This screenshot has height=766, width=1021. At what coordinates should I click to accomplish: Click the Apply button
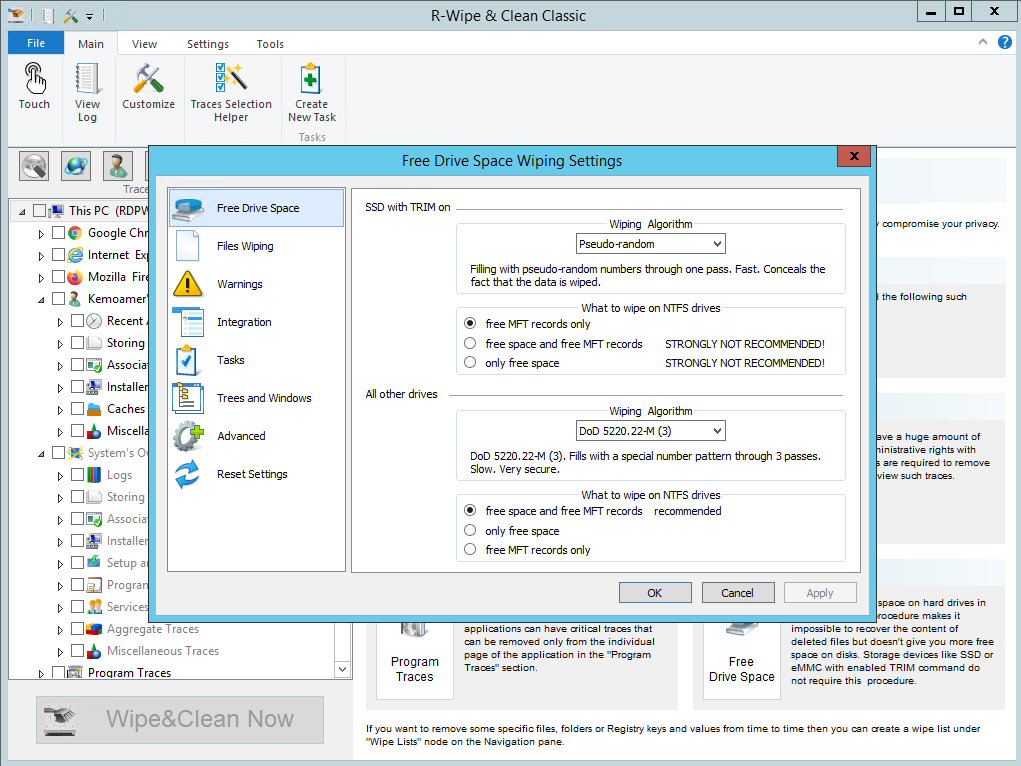pos(820,593)
